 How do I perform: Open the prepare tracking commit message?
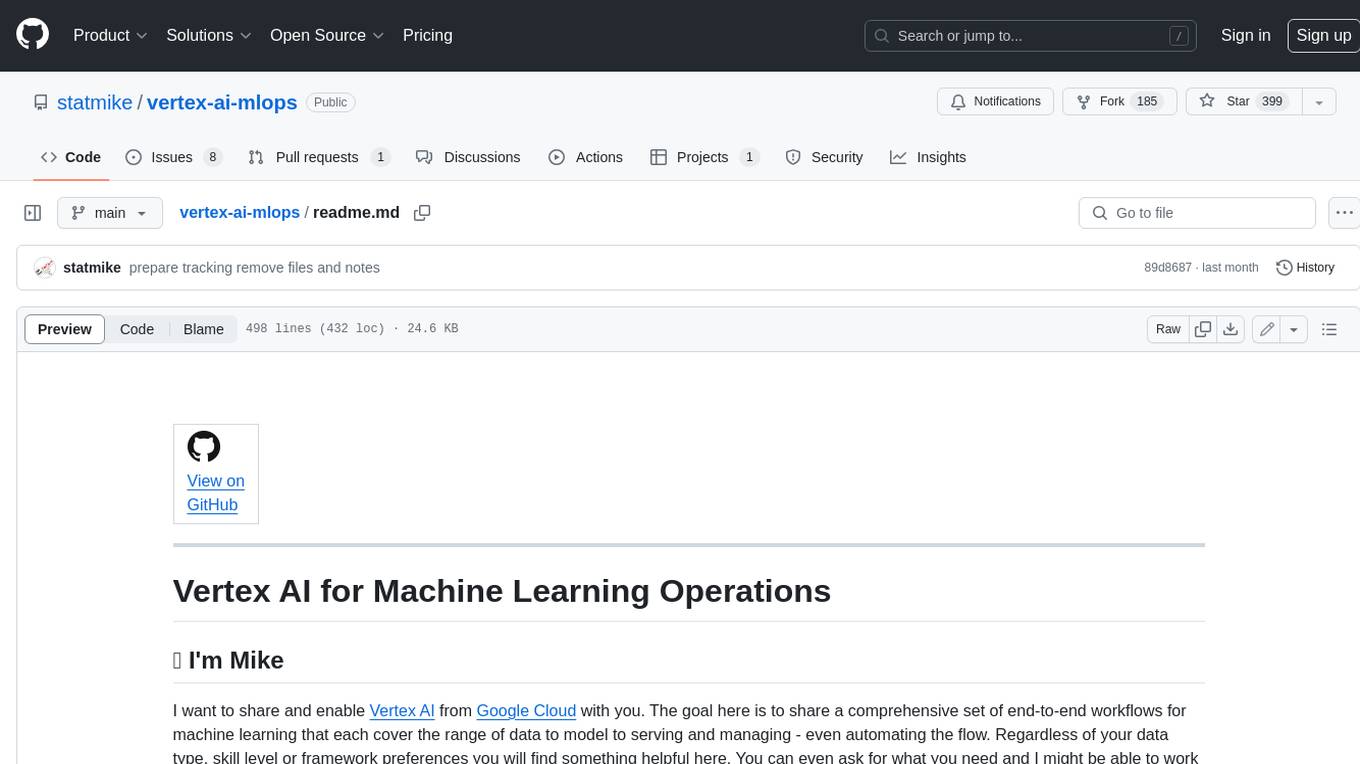pyautogui.click(x=254, y=267)
